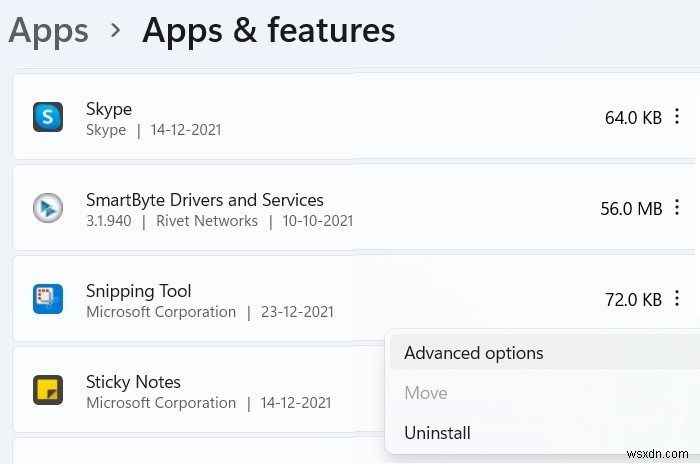
Task: Click the SmartByte Drivers and Services icon
Action: coord(48,208)
